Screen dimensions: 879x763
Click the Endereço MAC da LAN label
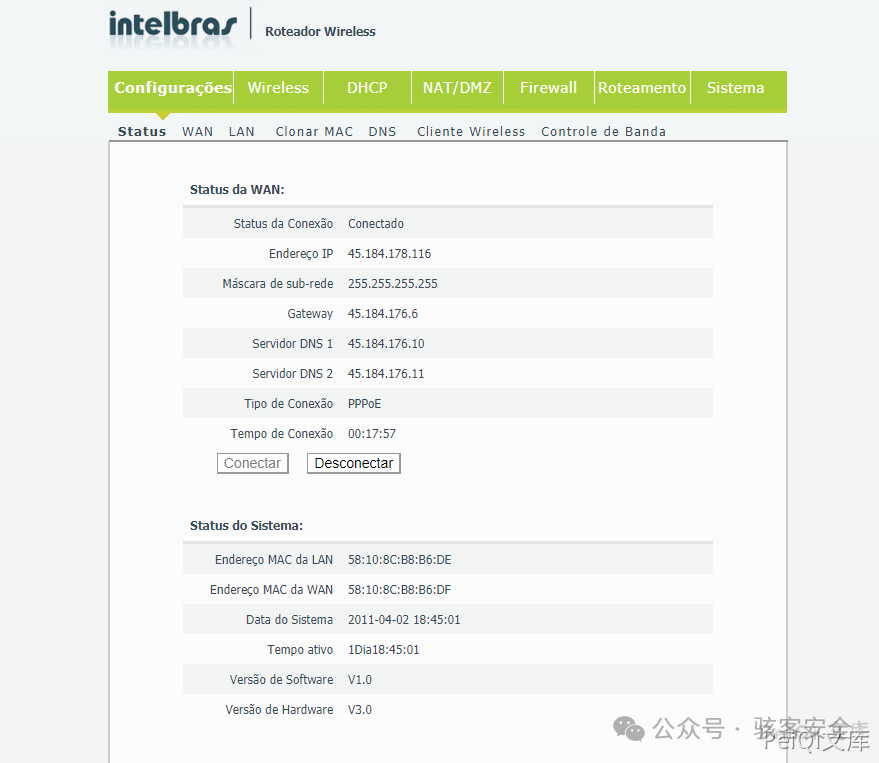[274, 560]
